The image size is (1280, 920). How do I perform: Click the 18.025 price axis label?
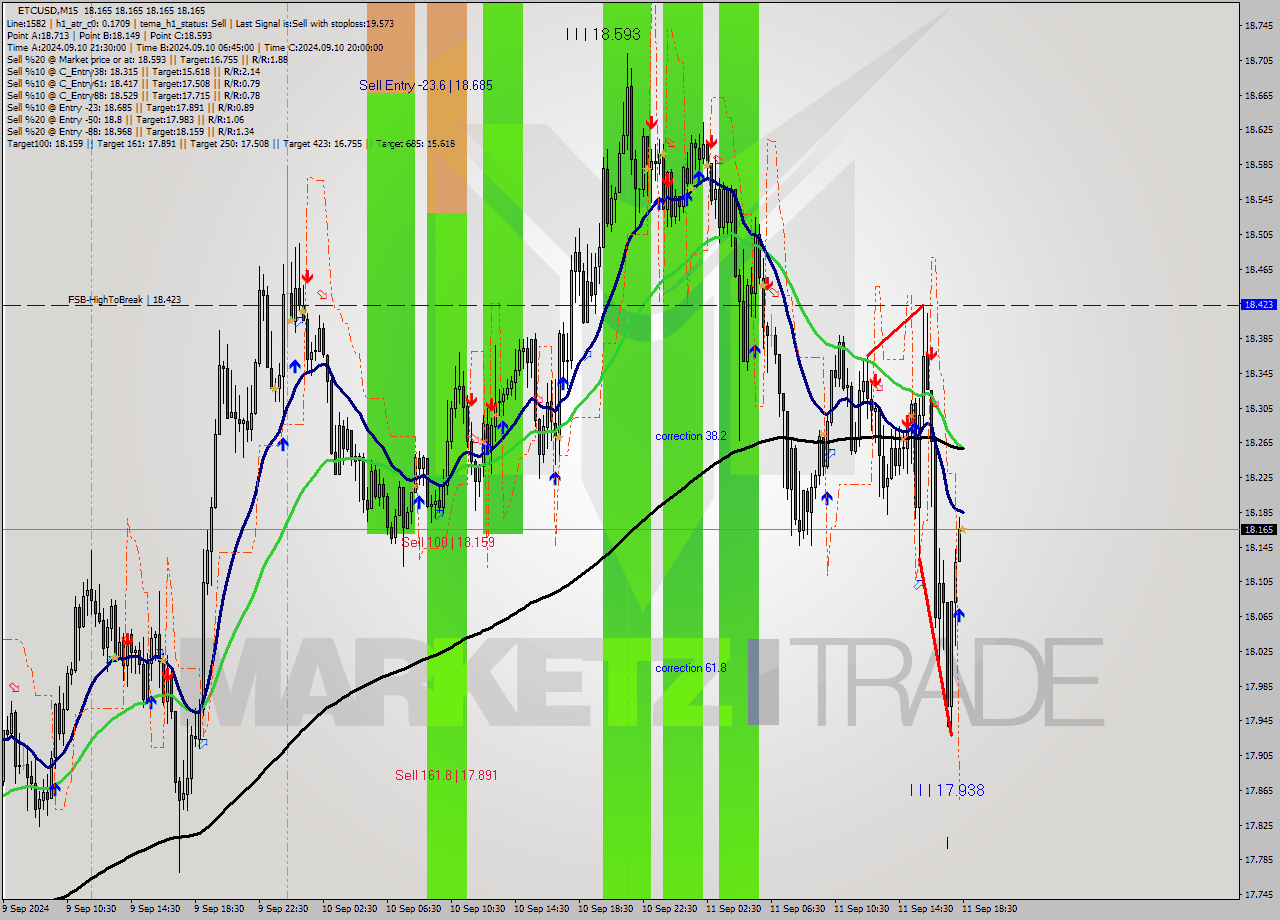pyautogui.click(x=1258, y=651)
